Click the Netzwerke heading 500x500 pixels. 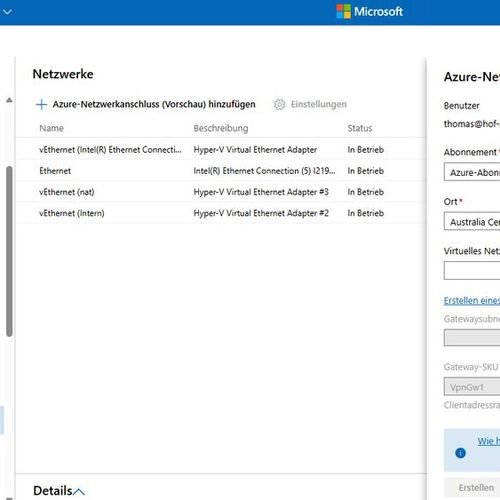(63, 74)
